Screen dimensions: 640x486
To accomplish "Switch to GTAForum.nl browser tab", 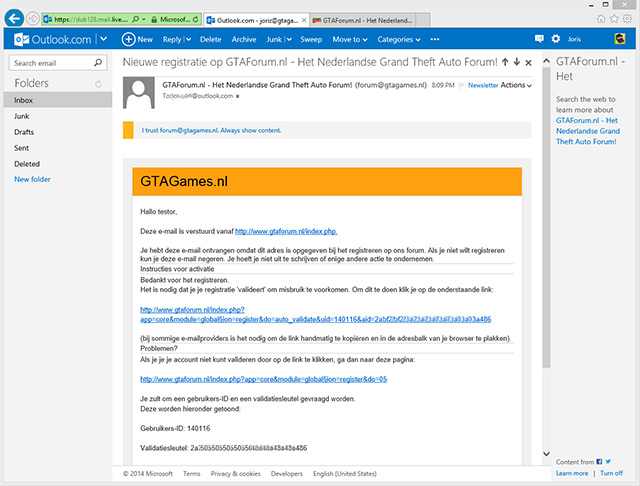I will coord(363,20).
